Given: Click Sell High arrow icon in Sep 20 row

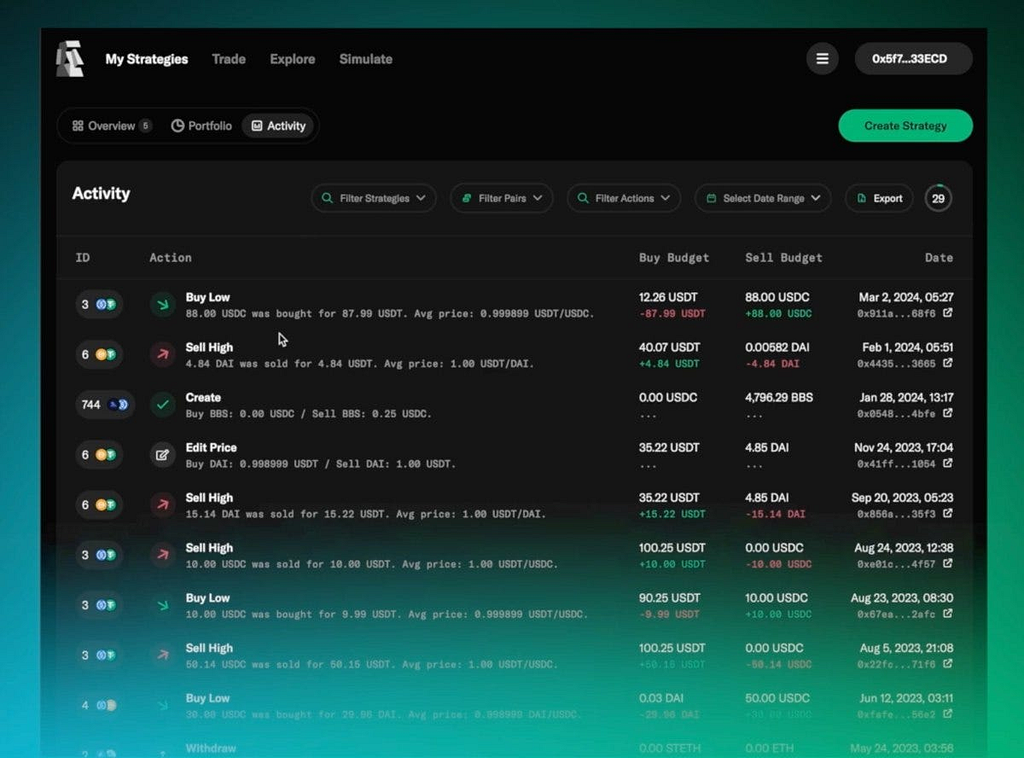Looking at the screenshot, I should [163, 505].
